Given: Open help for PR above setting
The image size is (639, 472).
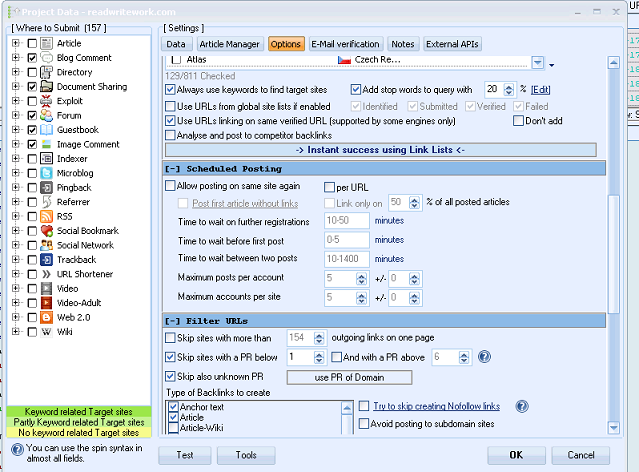Looking at the screenshot, I should coord(484,357).
